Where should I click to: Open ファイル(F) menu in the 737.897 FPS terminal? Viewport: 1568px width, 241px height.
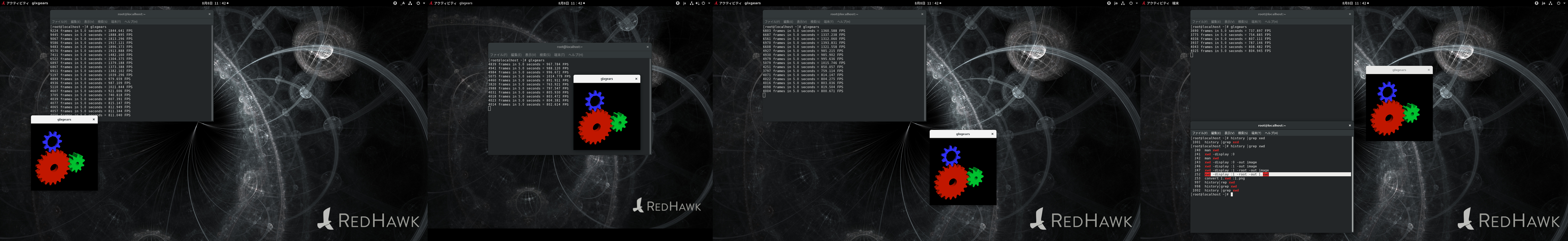1200,21
